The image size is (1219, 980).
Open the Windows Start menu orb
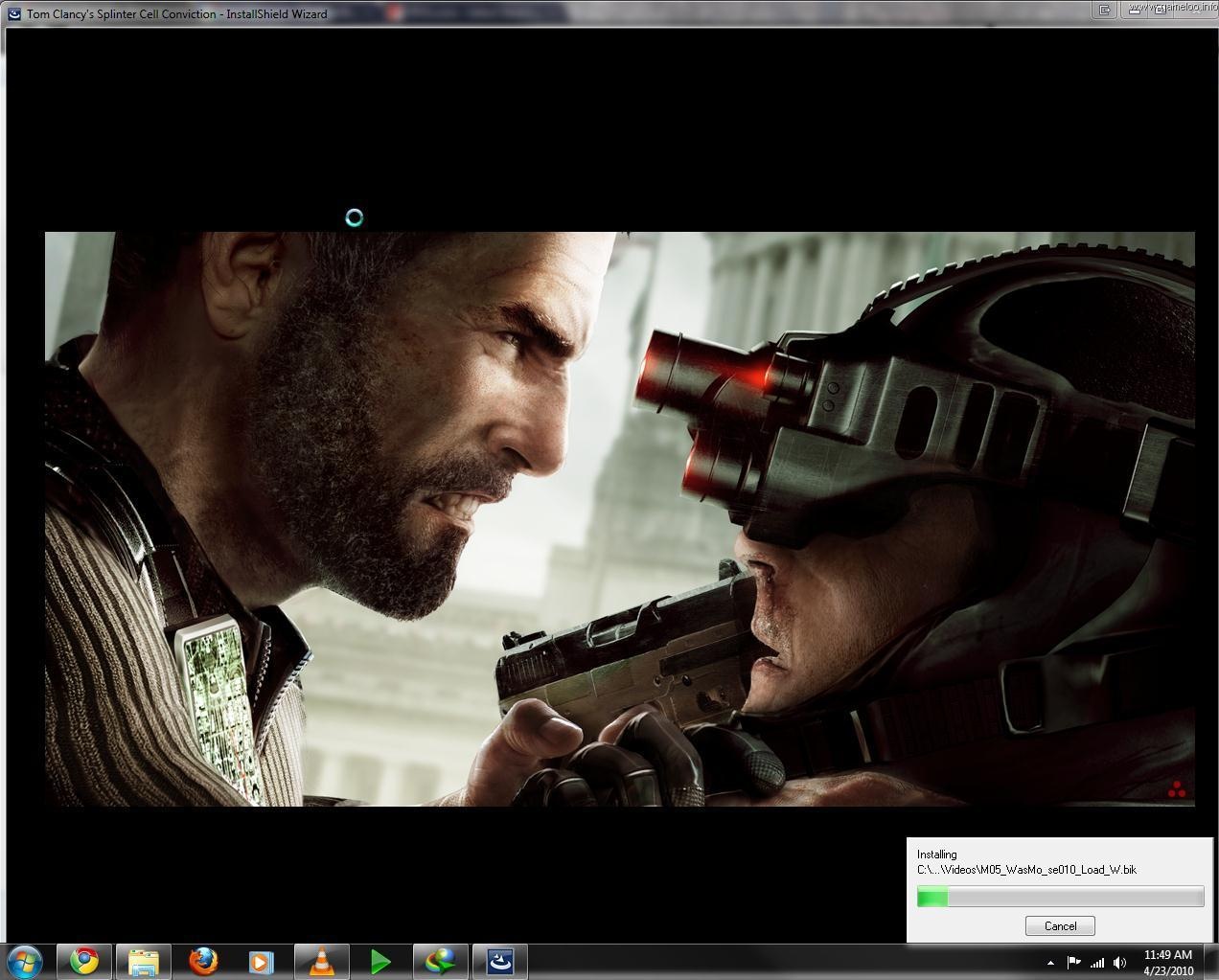(x=25, y=961)
